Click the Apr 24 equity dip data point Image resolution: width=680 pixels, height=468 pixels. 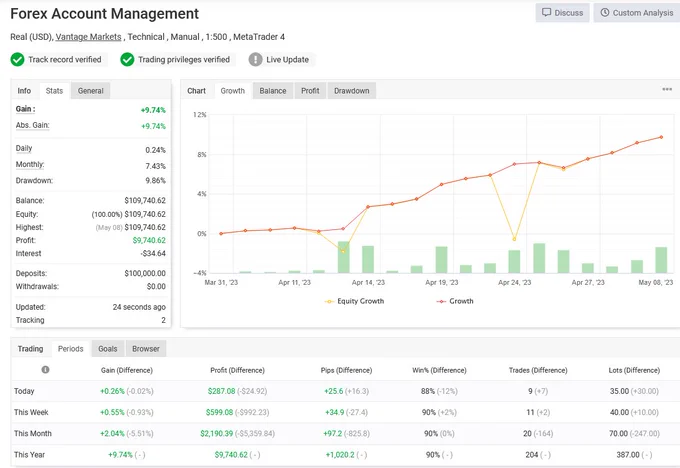click(514, 239)
